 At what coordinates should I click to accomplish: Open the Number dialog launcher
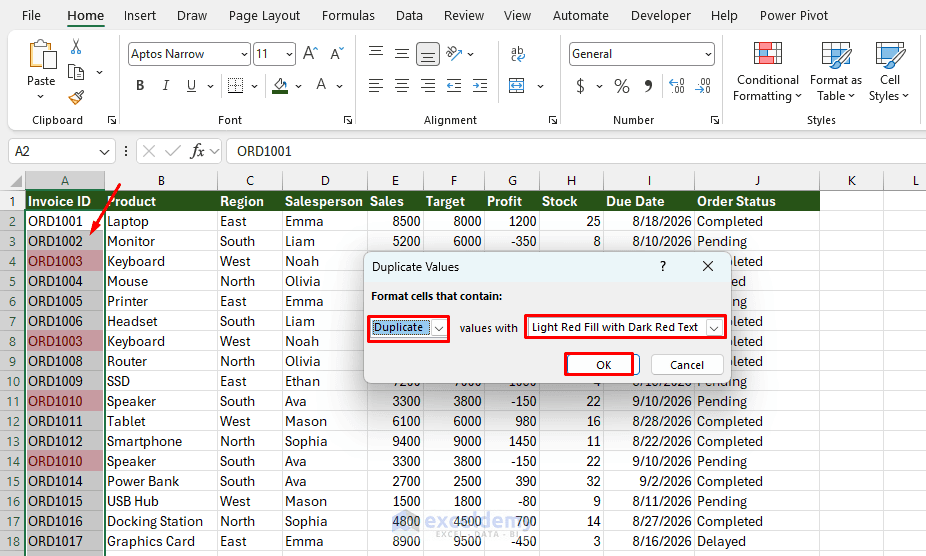[x=715, y=120]
